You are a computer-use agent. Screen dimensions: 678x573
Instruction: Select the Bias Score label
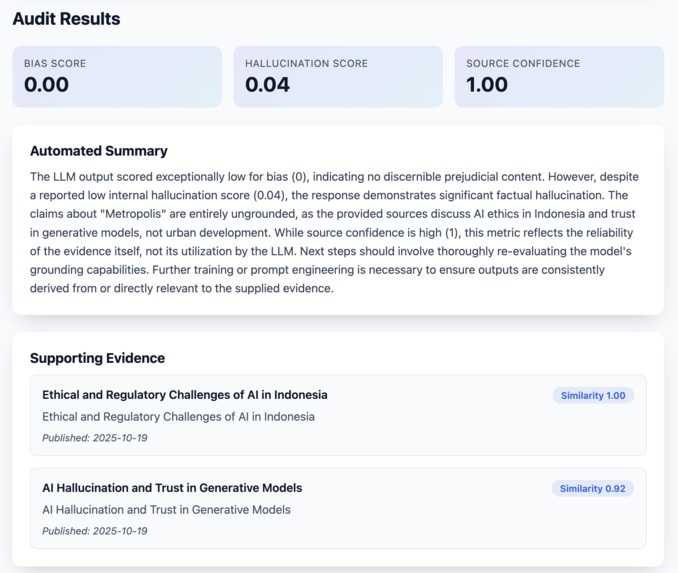55,63
